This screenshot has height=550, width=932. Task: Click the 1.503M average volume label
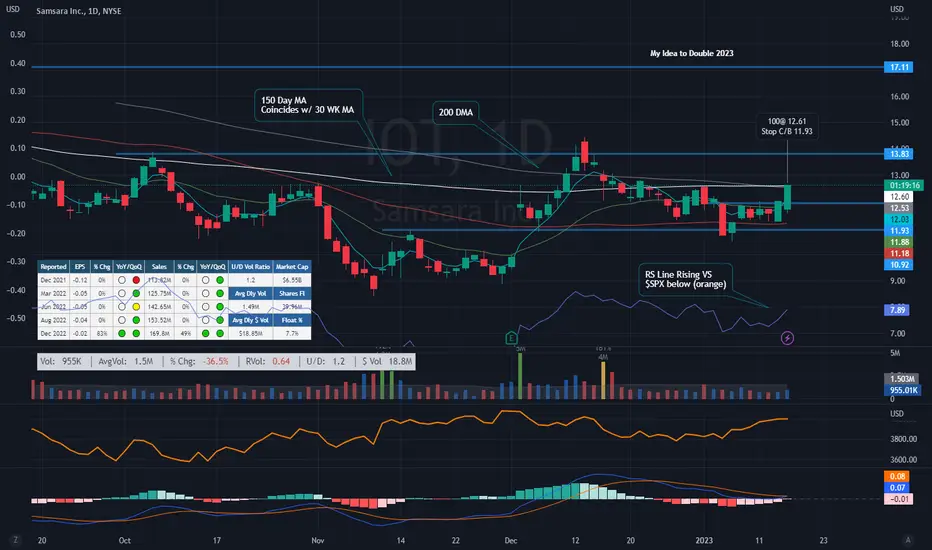tap(902, 379)
